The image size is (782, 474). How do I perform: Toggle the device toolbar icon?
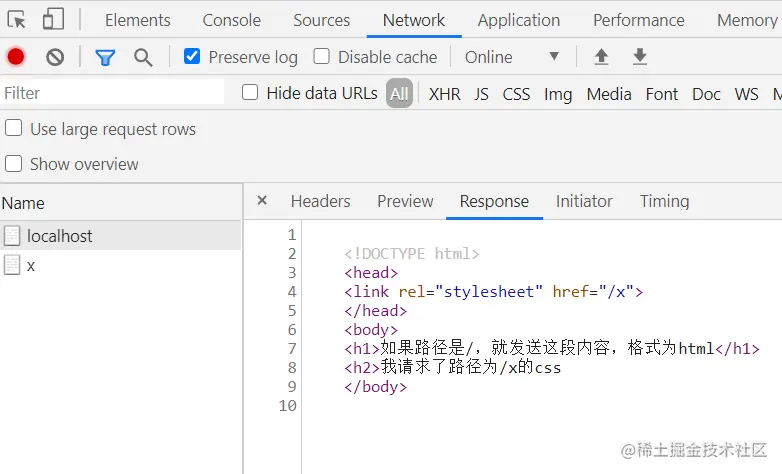coord(53,20)
